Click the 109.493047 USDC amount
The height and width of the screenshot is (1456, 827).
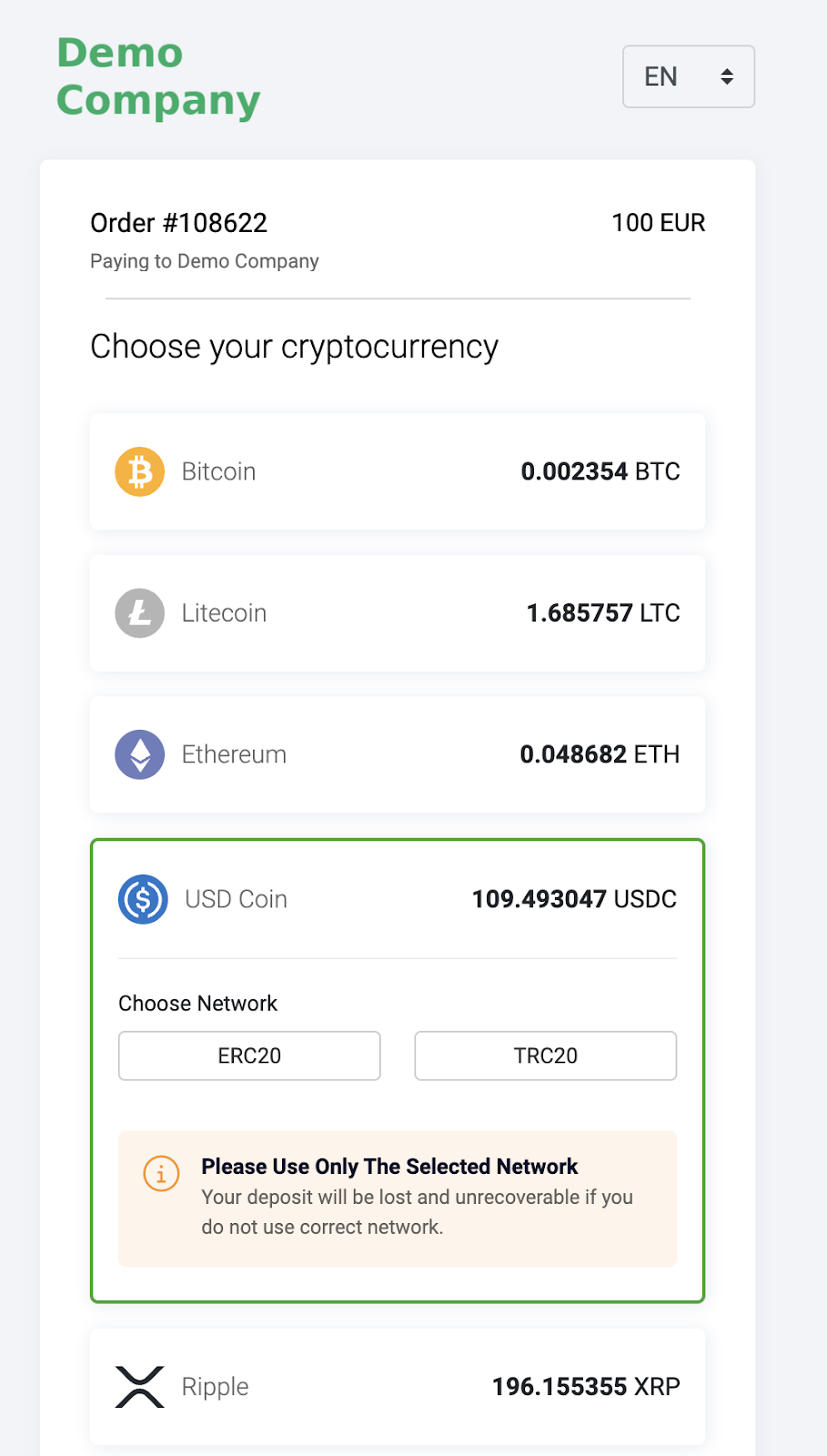pos(574,899)
